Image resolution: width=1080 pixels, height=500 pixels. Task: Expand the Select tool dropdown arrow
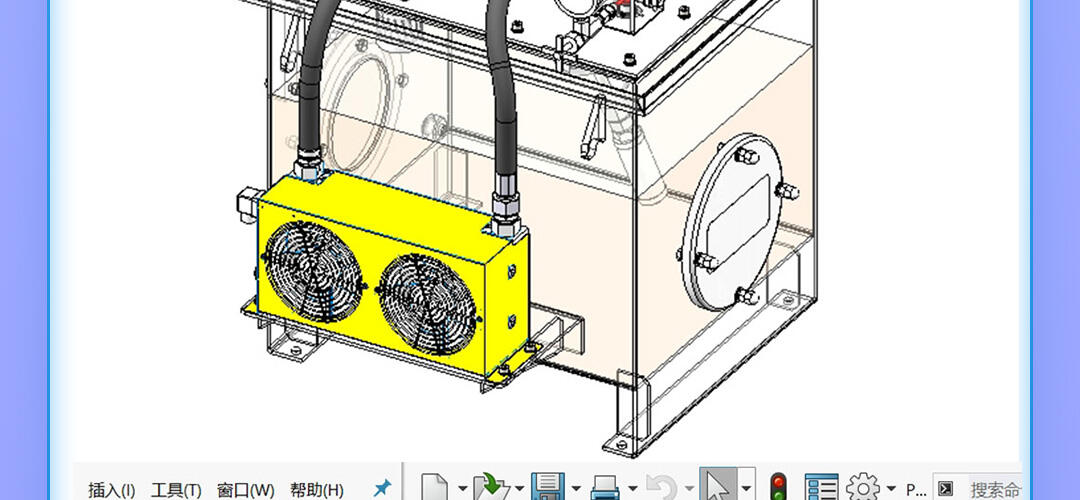point(746,488)
